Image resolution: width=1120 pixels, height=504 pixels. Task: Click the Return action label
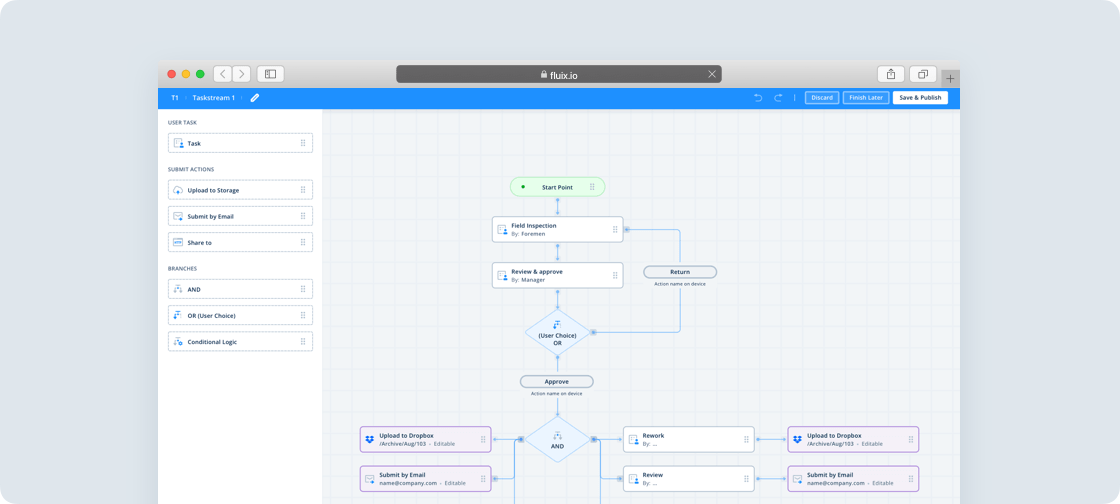coord(680,272)
